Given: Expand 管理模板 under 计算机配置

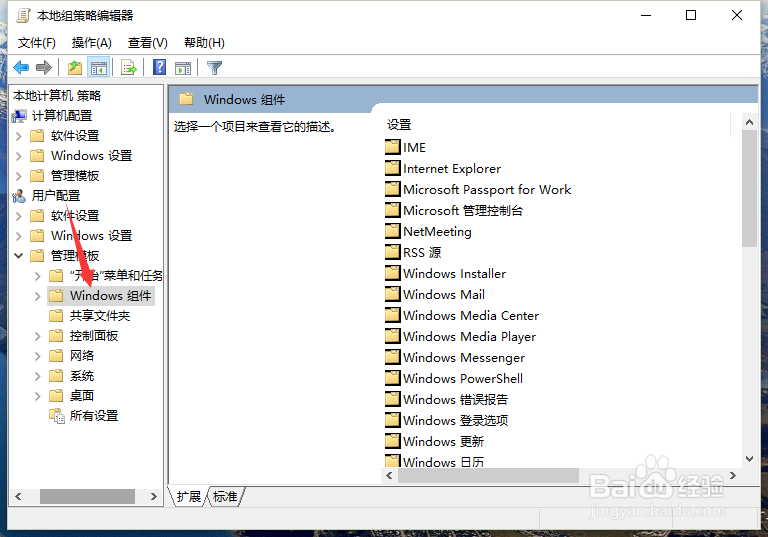Looking at the screenshot, I should 19,176.
